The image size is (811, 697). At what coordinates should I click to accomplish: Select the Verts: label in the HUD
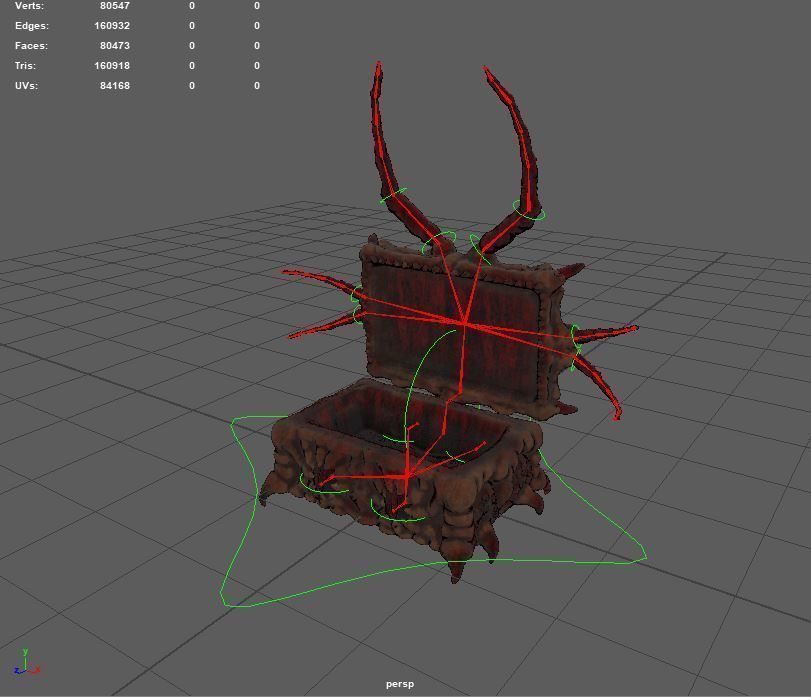29,6
